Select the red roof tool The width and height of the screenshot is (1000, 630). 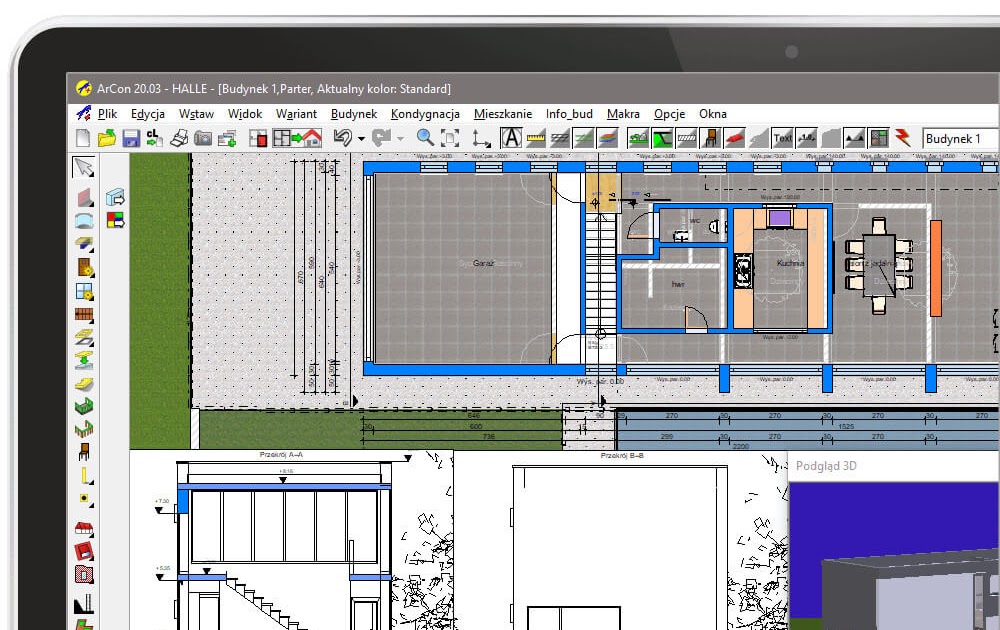[84, 528]
